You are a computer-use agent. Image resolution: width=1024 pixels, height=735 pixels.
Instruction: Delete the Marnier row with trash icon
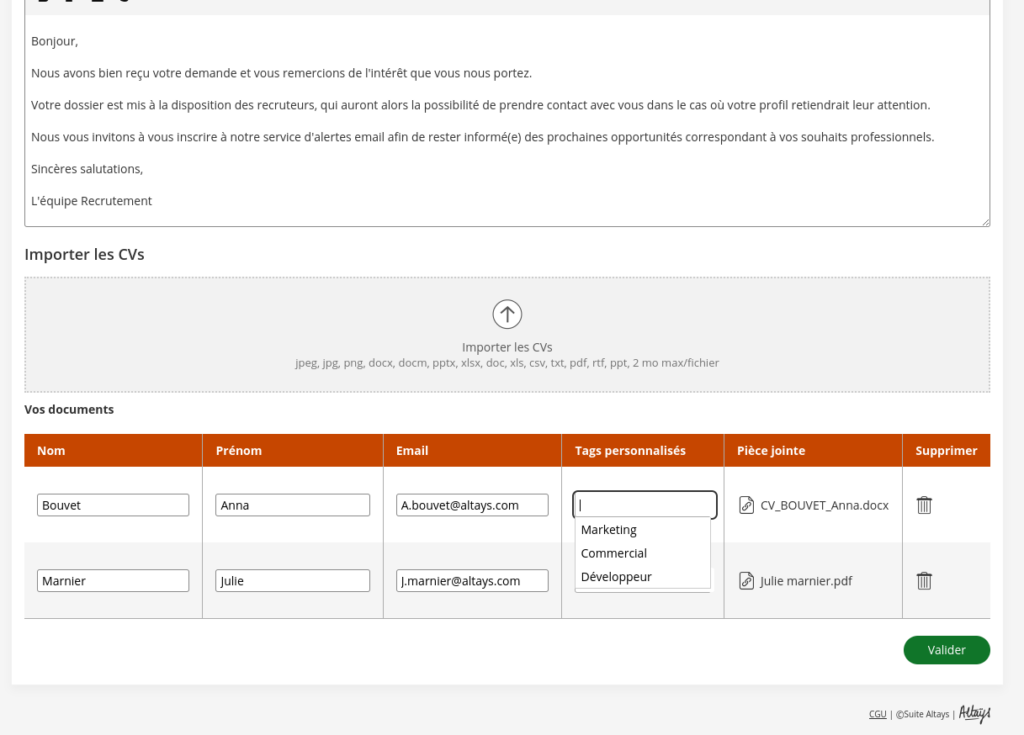coord(924,581)
